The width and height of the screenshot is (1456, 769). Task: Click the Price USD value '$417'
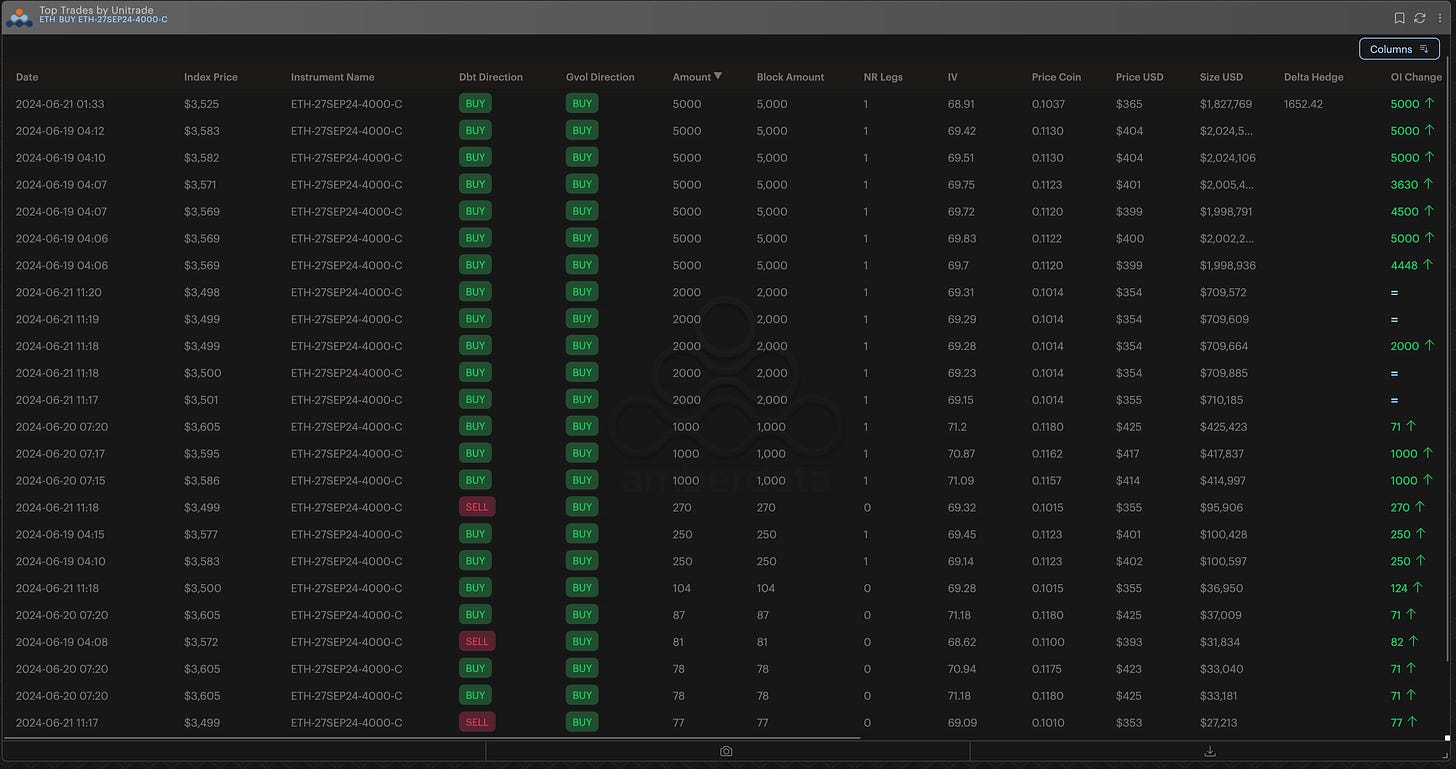[1129, 454]
